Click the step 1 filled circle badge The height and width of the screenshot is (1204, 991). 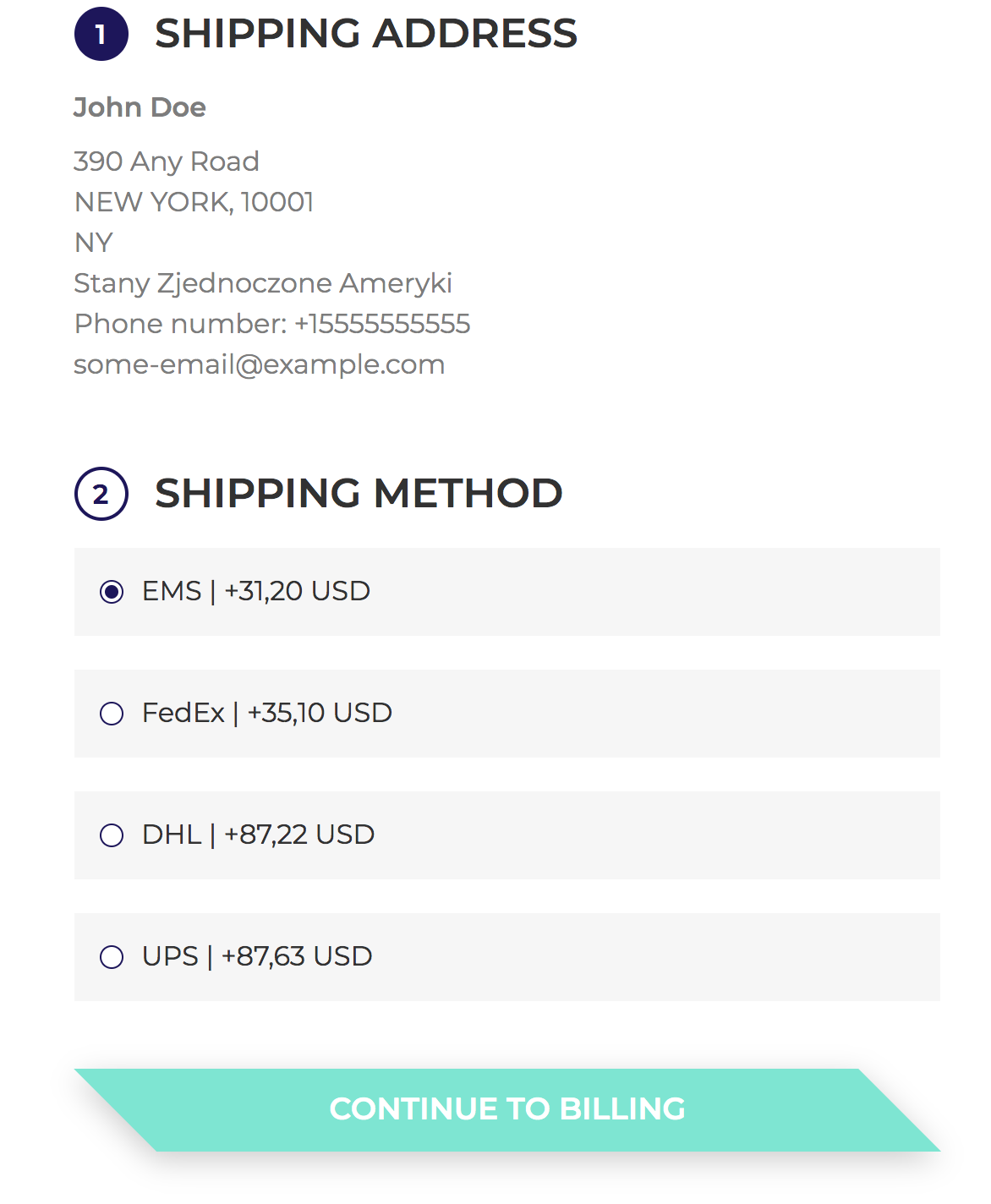101,35
